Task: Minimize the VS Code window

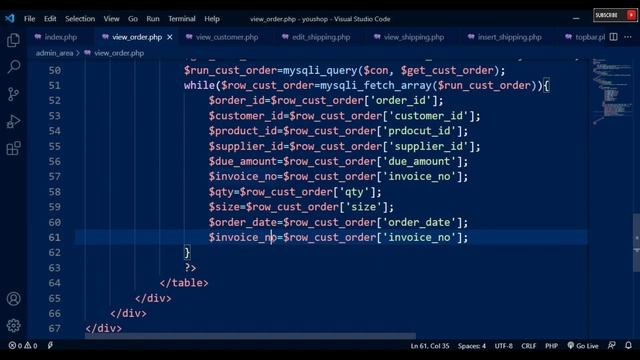Action: tap(576, 18)
